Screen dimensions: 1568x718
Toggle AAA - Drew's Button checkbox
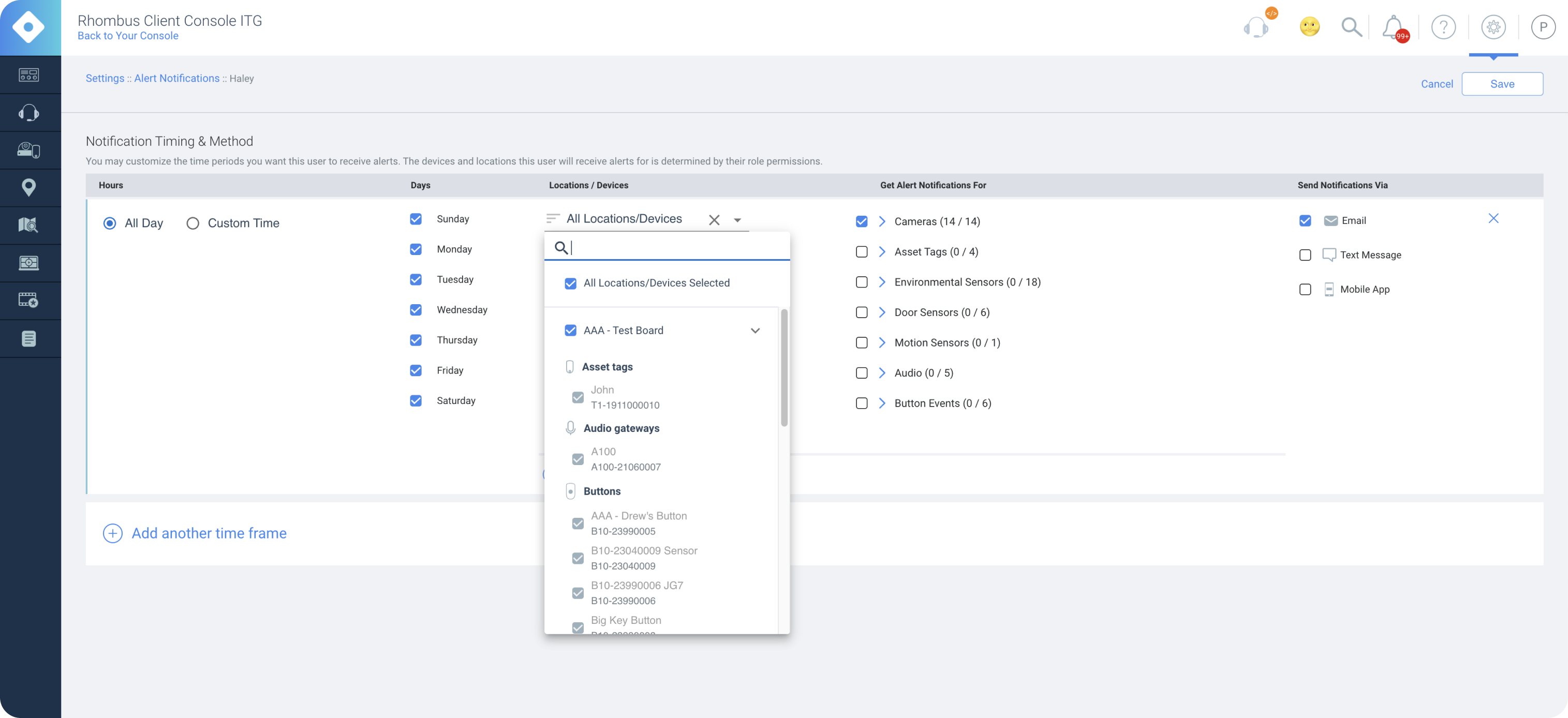(x=578, y=524)
